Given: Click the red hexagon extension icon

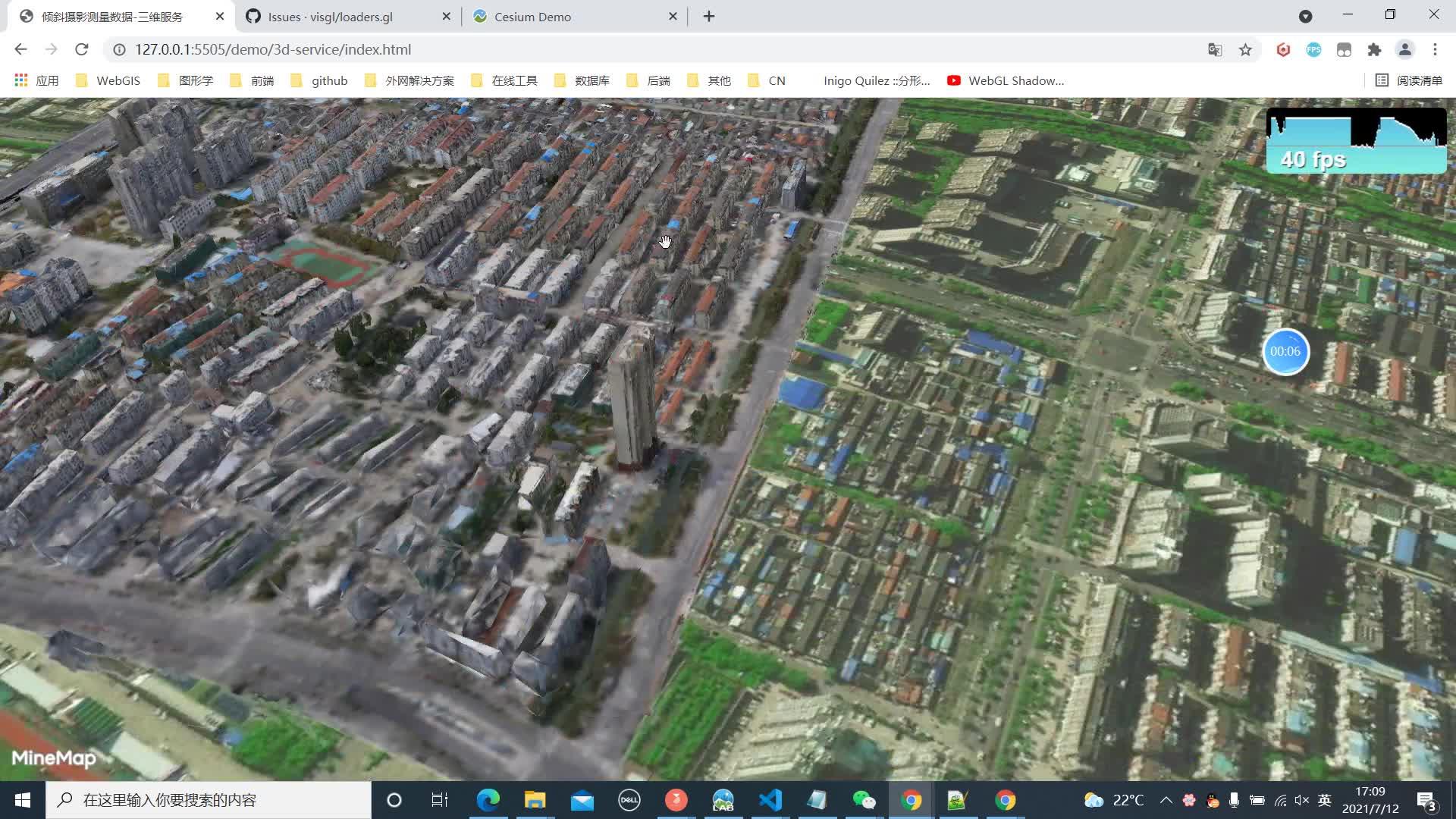Looking at the screenshot, I should click(1283, 49).
